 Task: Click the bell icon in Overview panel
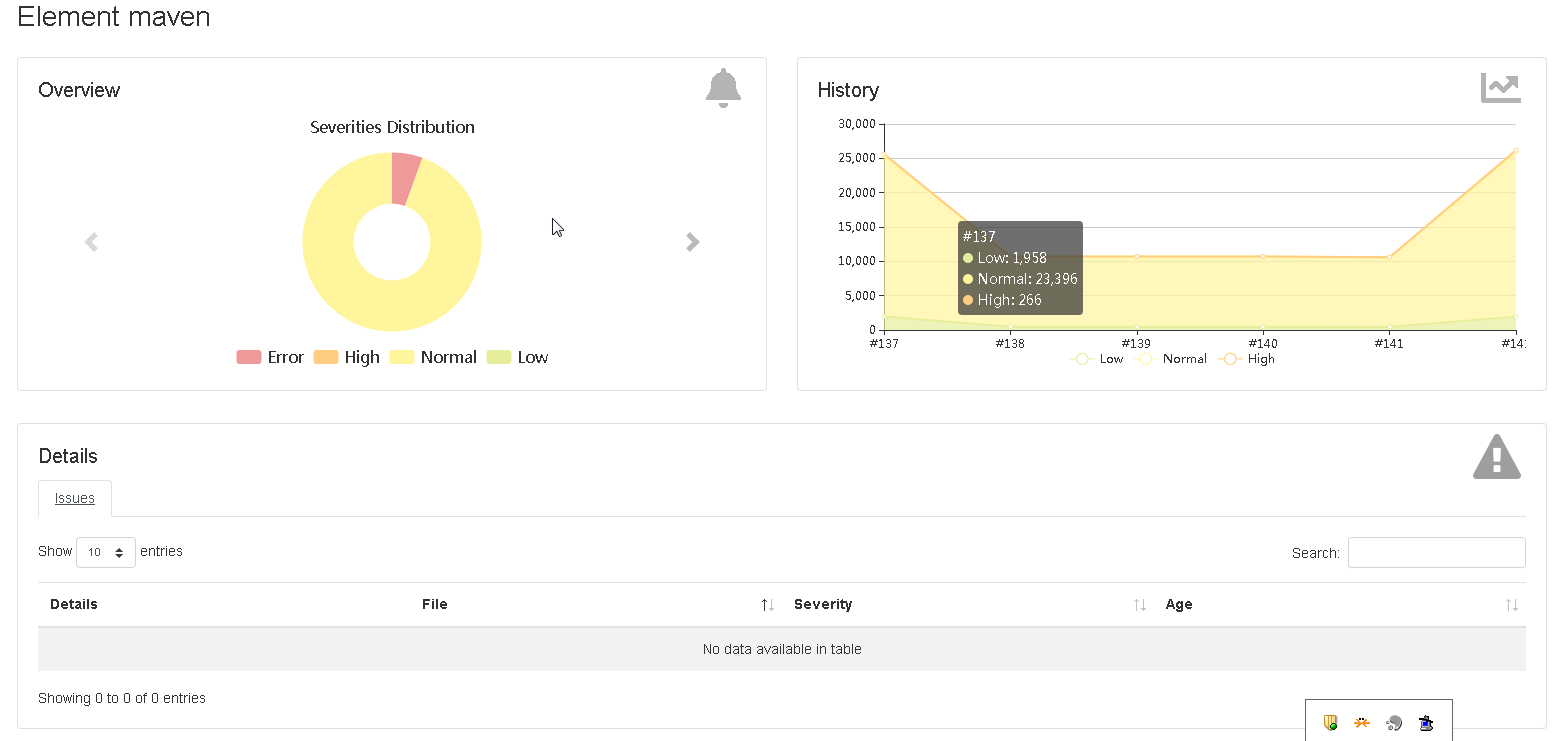723,88
